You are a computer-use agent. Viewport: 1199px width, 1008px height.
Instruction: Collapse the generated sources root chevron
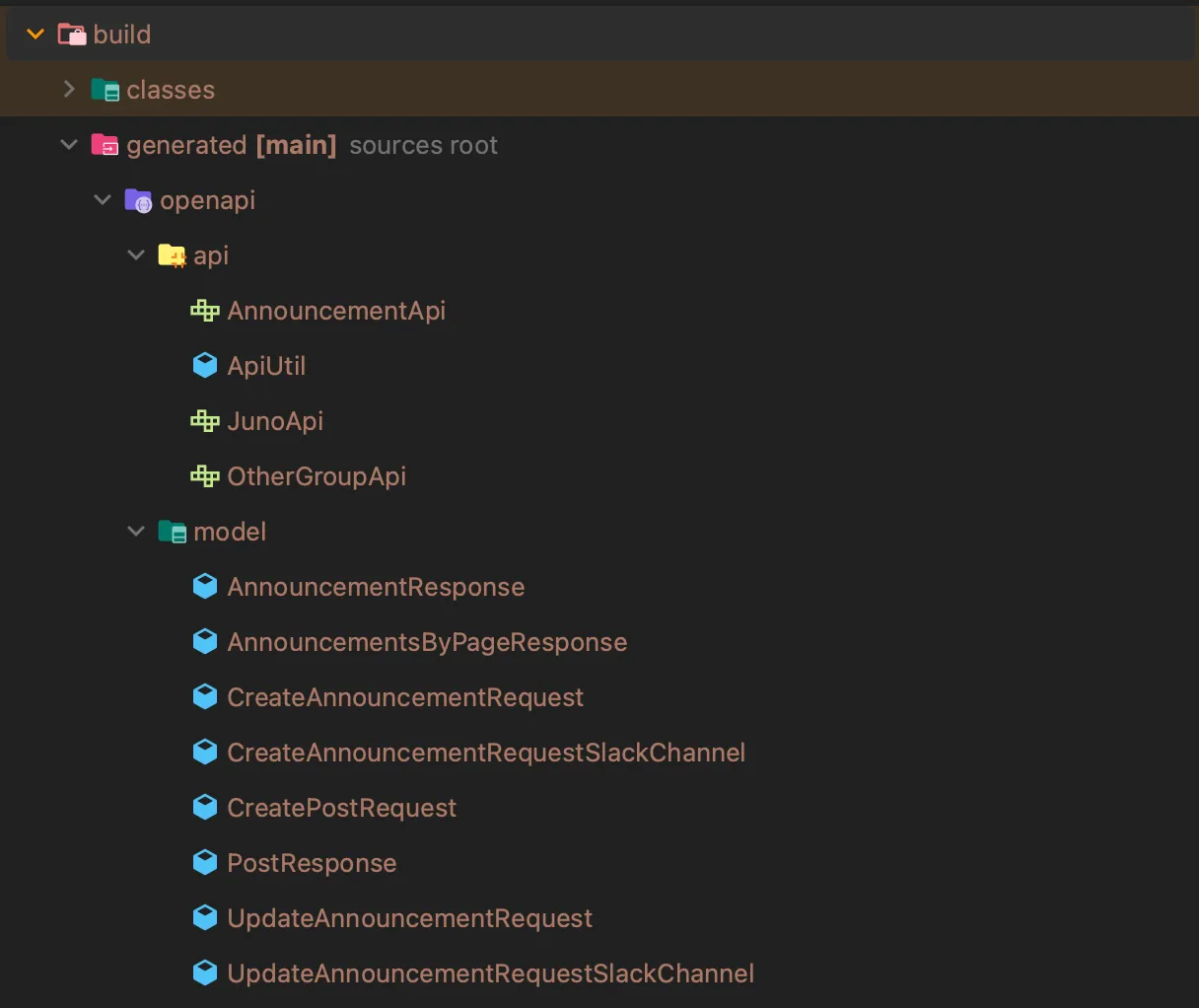click(x=69, y=145)
